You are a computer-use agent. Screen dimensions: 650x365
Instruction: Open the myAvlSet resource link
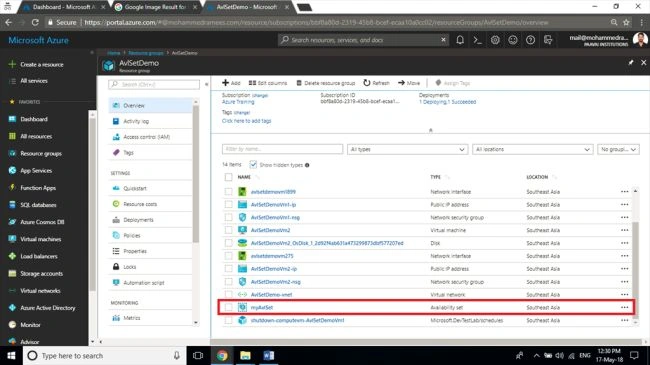click(262, 307)
